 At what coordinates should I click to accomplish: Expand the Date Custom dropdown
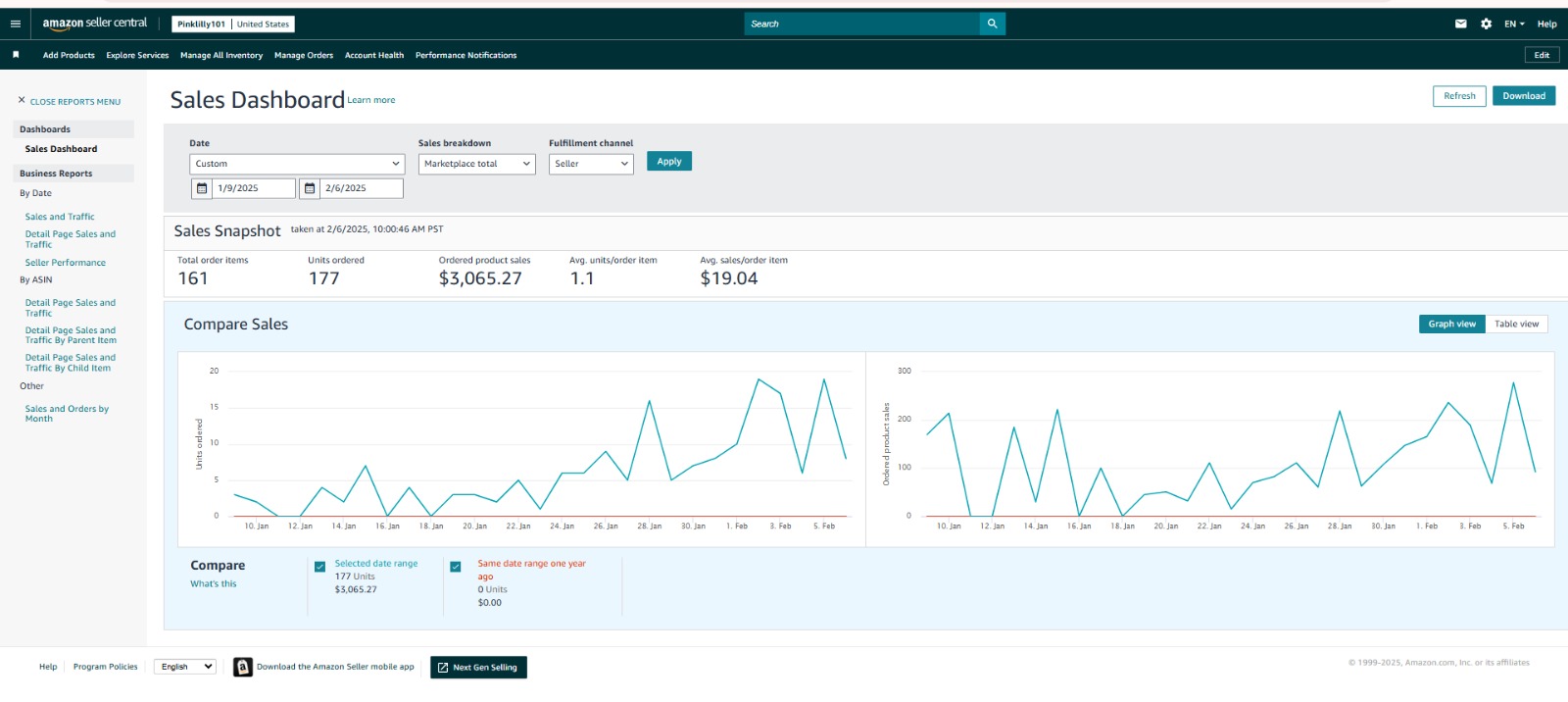[296, 164]
